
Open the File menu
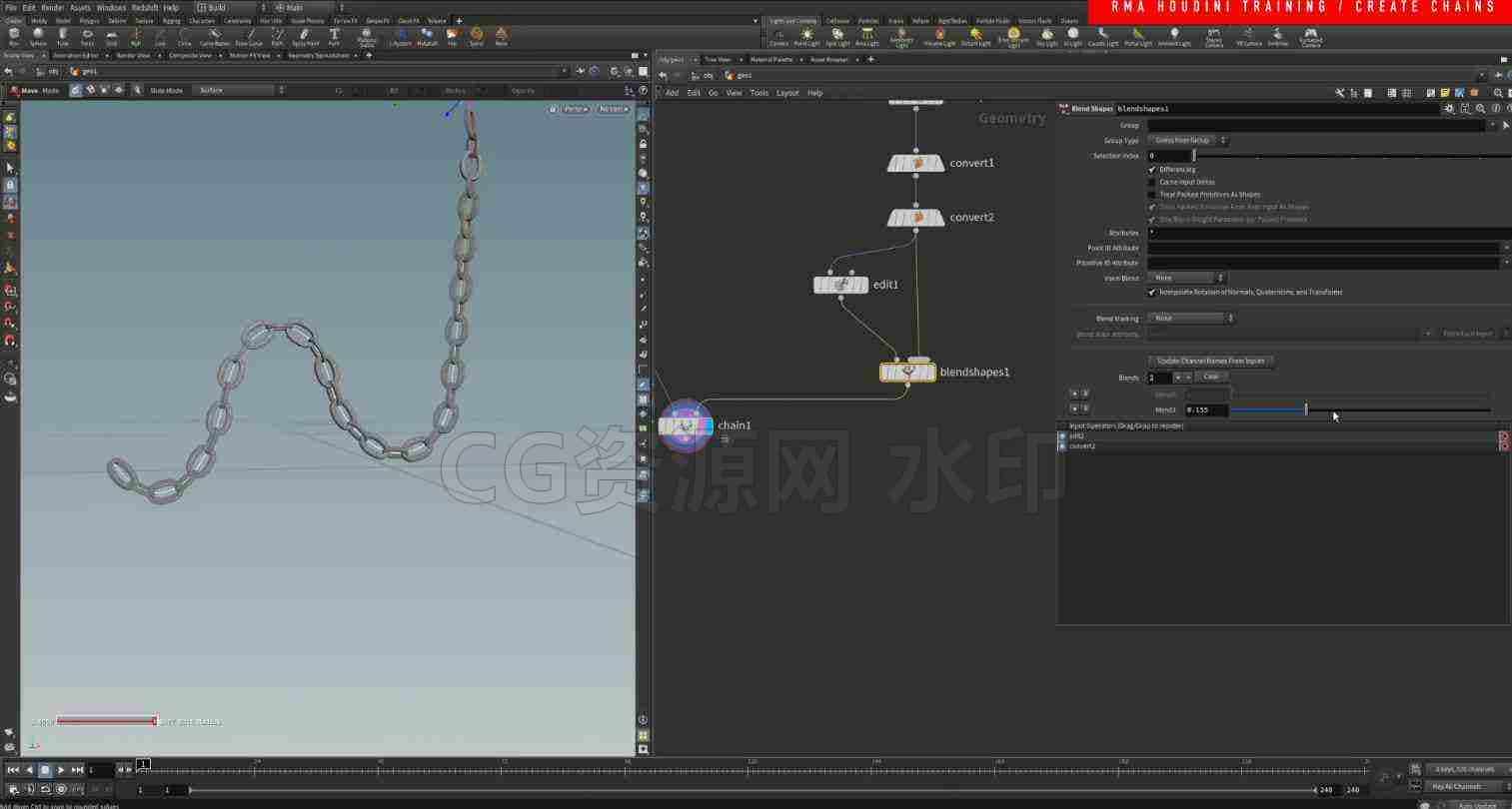click(11, 7)
